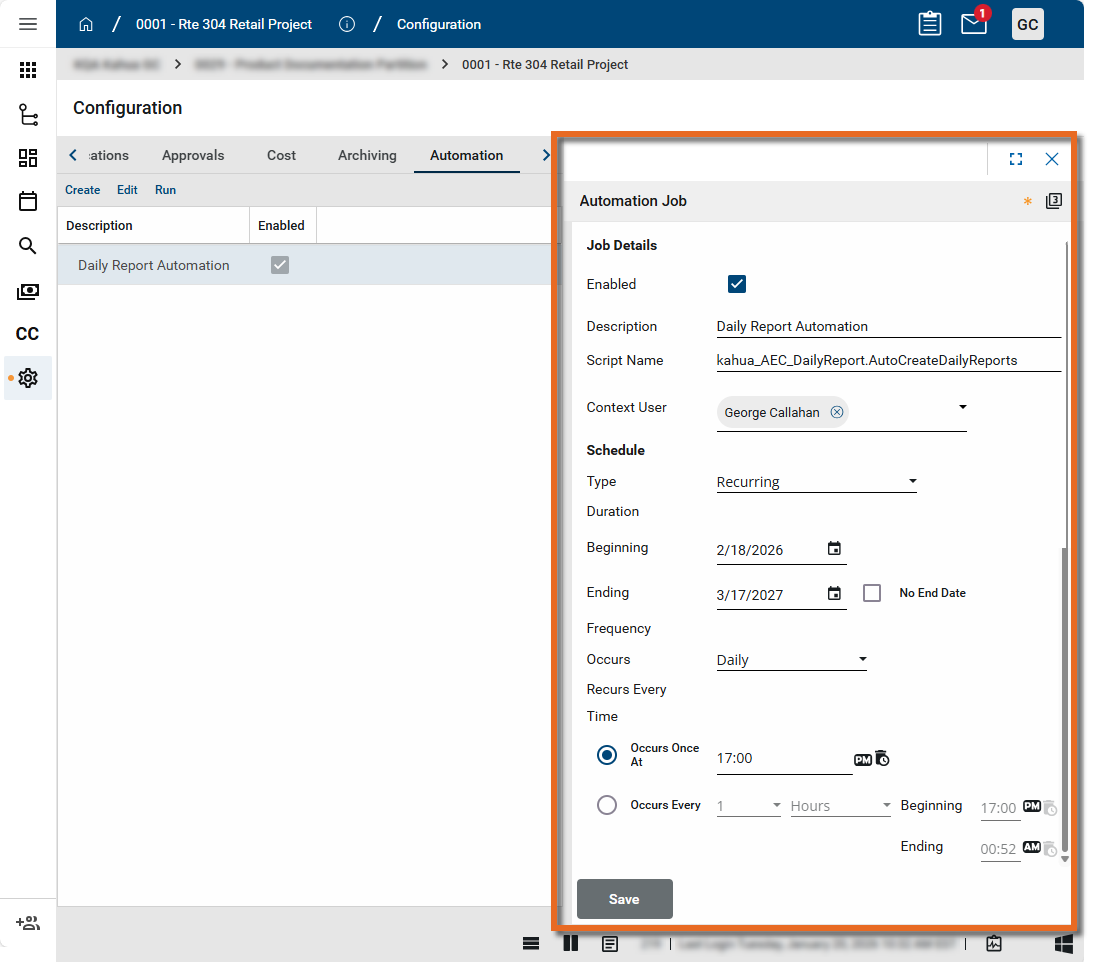Click the home icon in the header
The height and width of the screenshot is (962, 1096).
86,24
